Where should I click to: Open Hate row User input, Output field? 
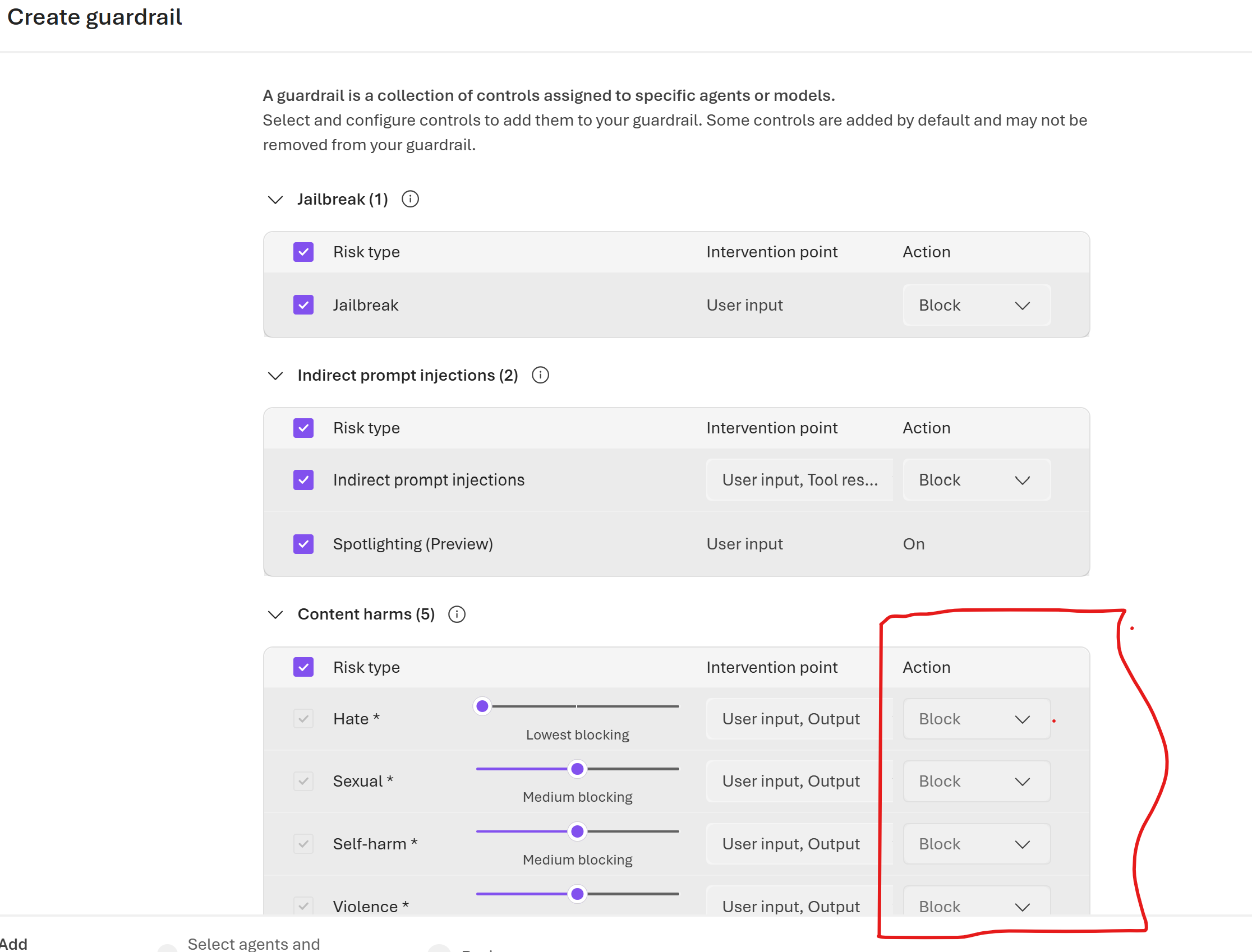tap(799, 719)
